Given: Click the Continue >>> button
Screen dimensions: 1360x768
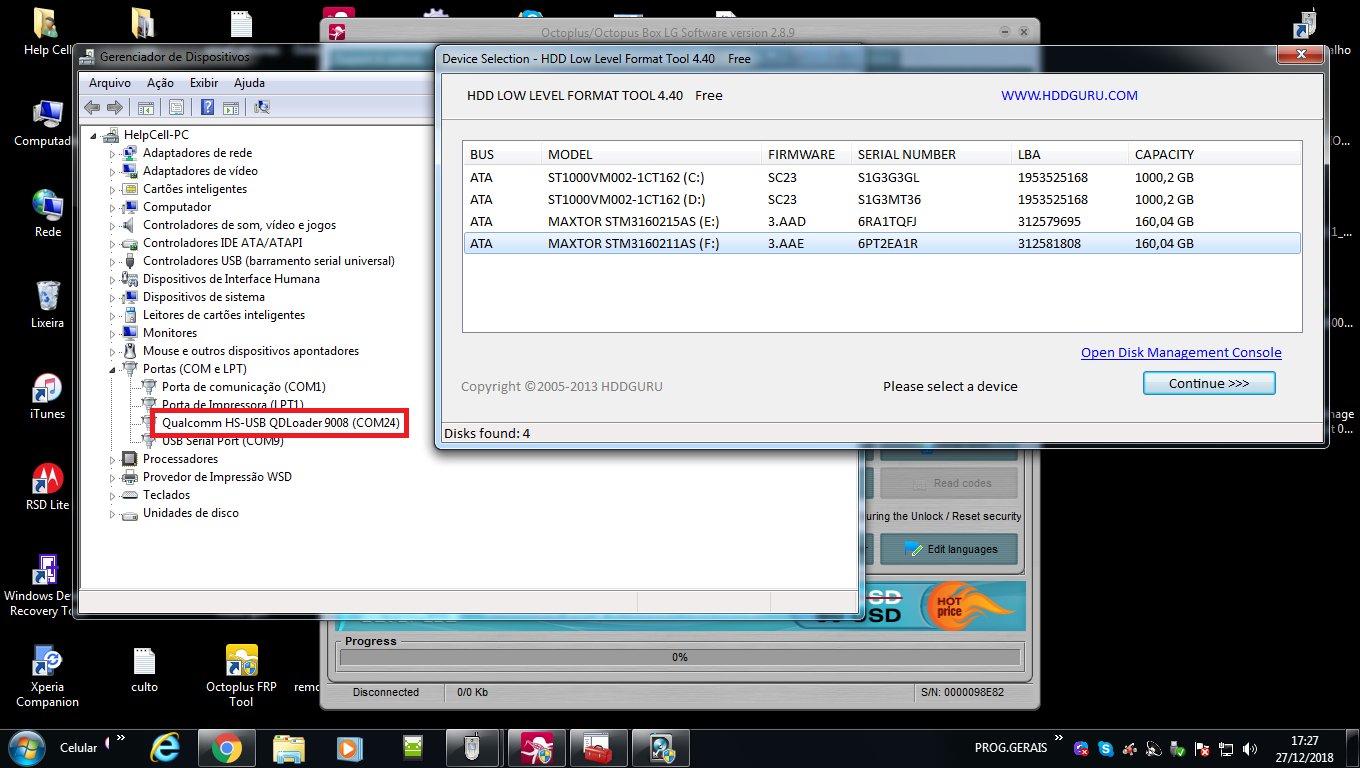Looking at the screenshot, I should click(1209, 383).
